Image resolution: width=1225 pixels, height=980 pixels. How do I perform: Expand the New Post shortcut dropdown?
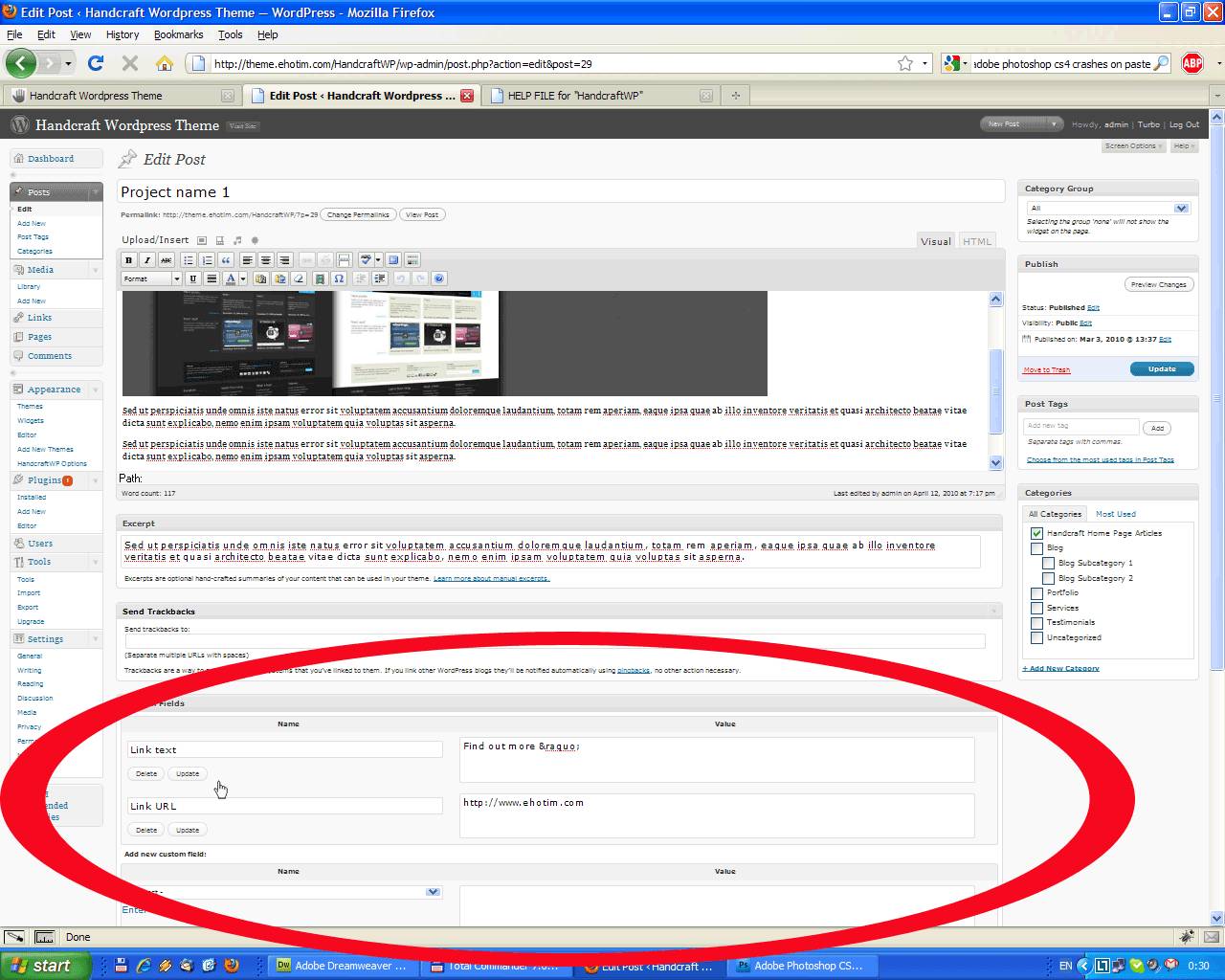pos(1054,124)
